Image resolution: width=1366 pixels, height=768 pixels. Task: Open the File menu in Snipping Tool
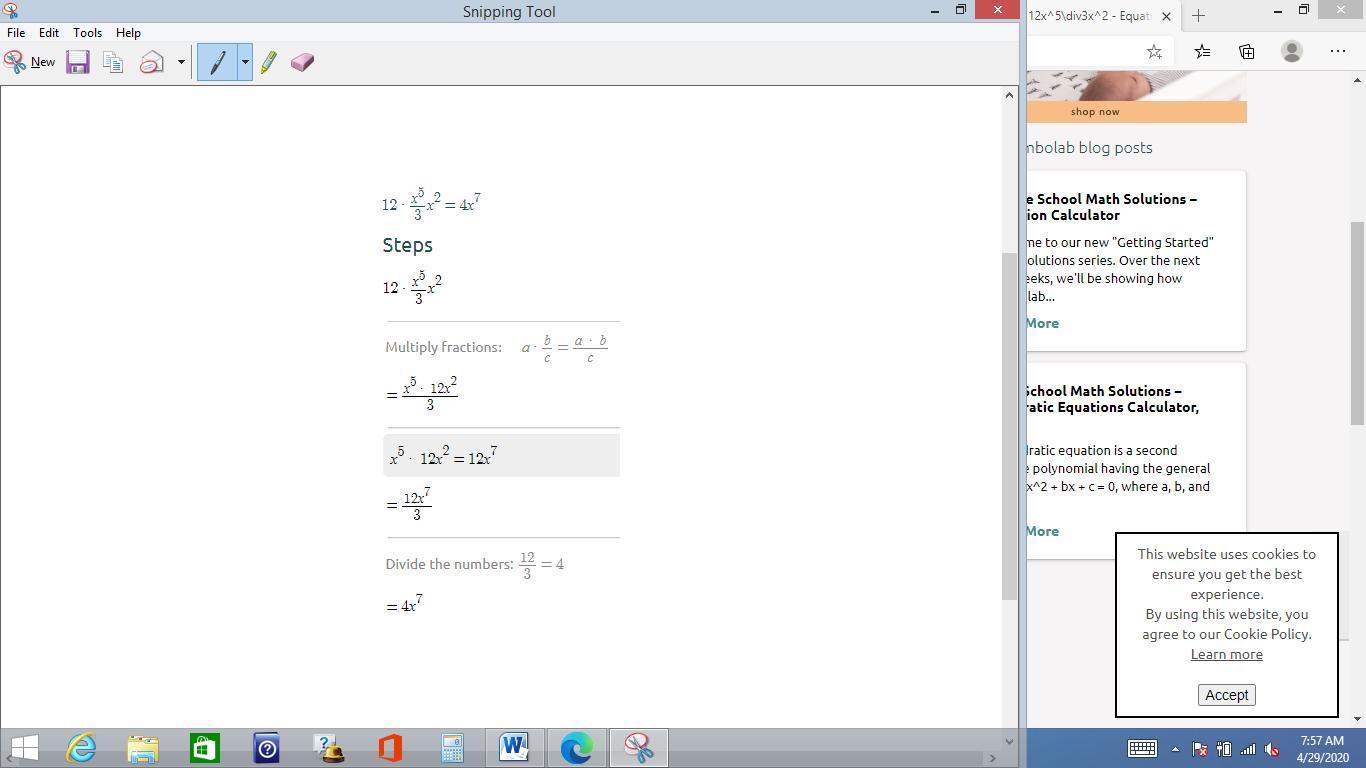click(16, 32)
